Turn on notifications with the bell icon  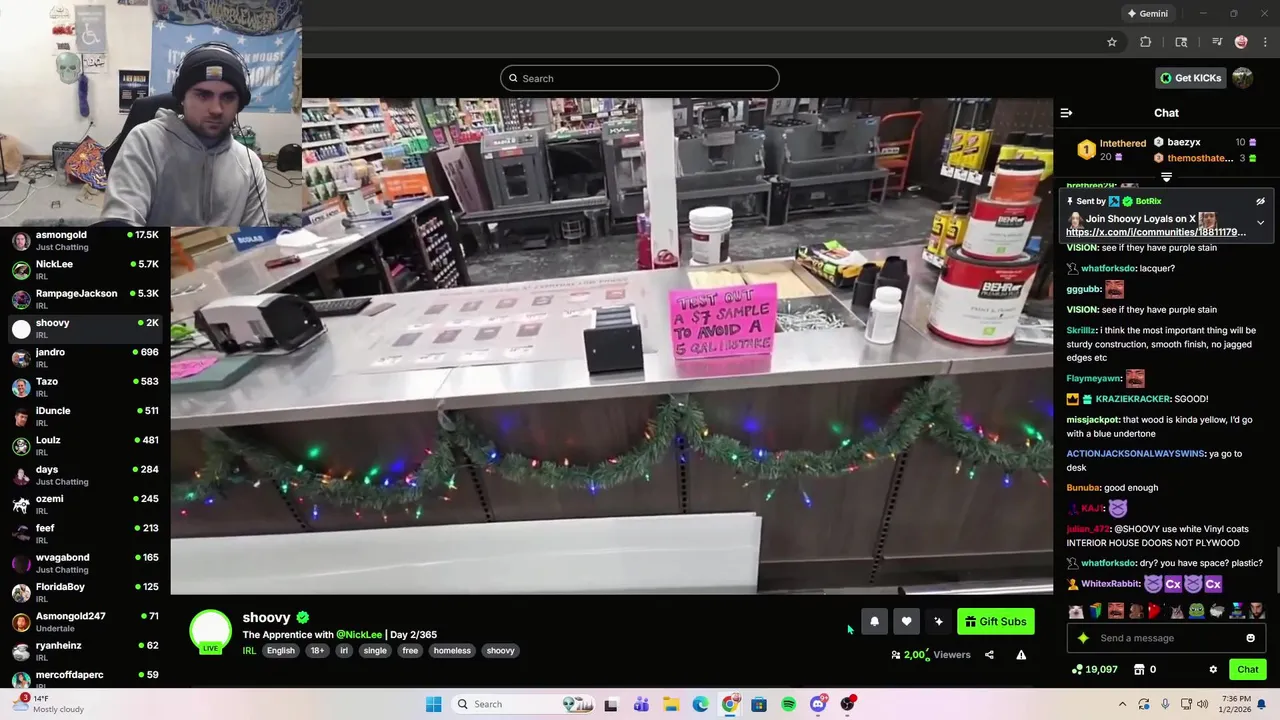(x=874, y=621)
